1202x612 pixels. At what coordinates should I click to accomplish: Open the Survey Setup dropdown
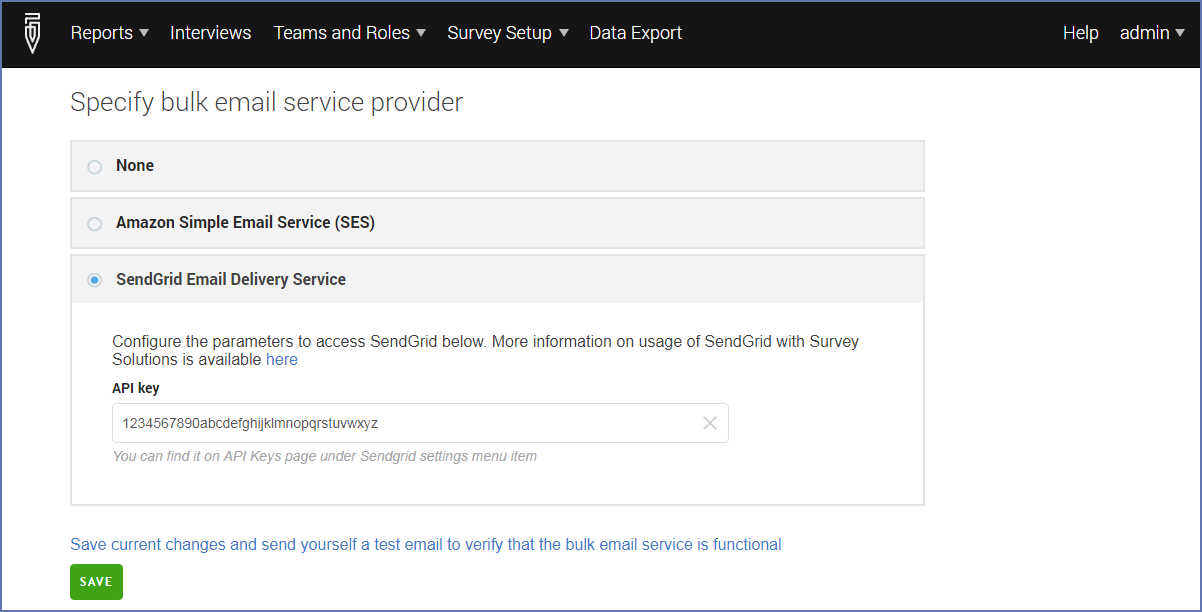(x=508, y=33)
